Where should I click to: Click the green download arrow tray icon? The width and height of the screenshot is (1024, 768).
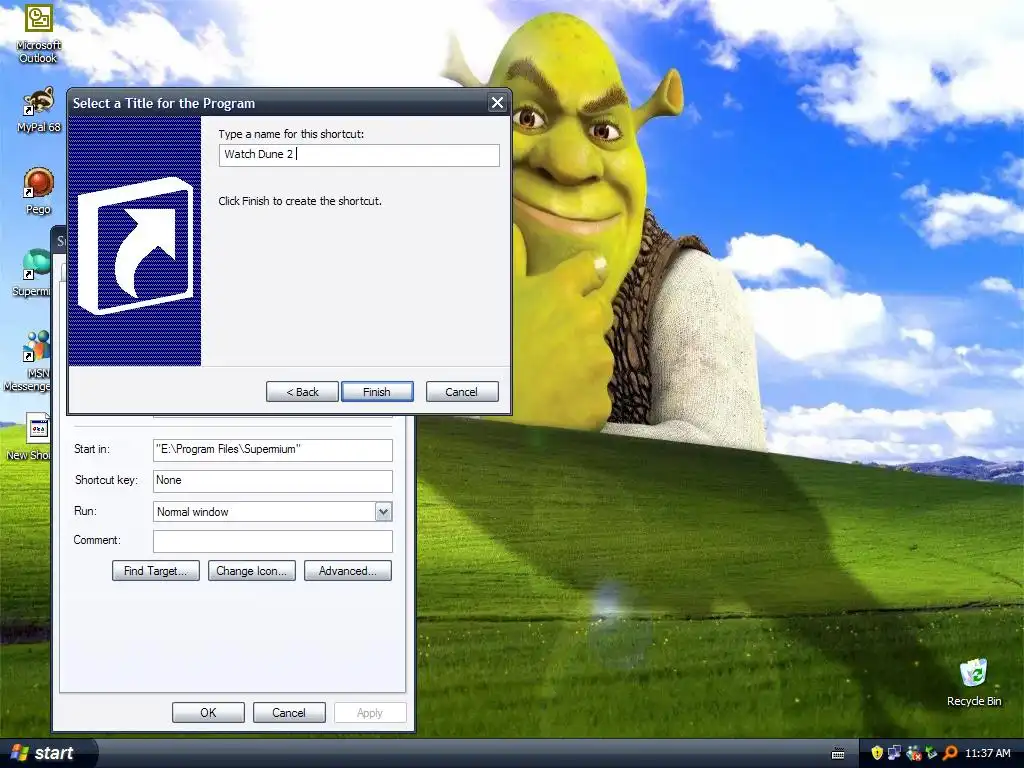coord(931,753)
